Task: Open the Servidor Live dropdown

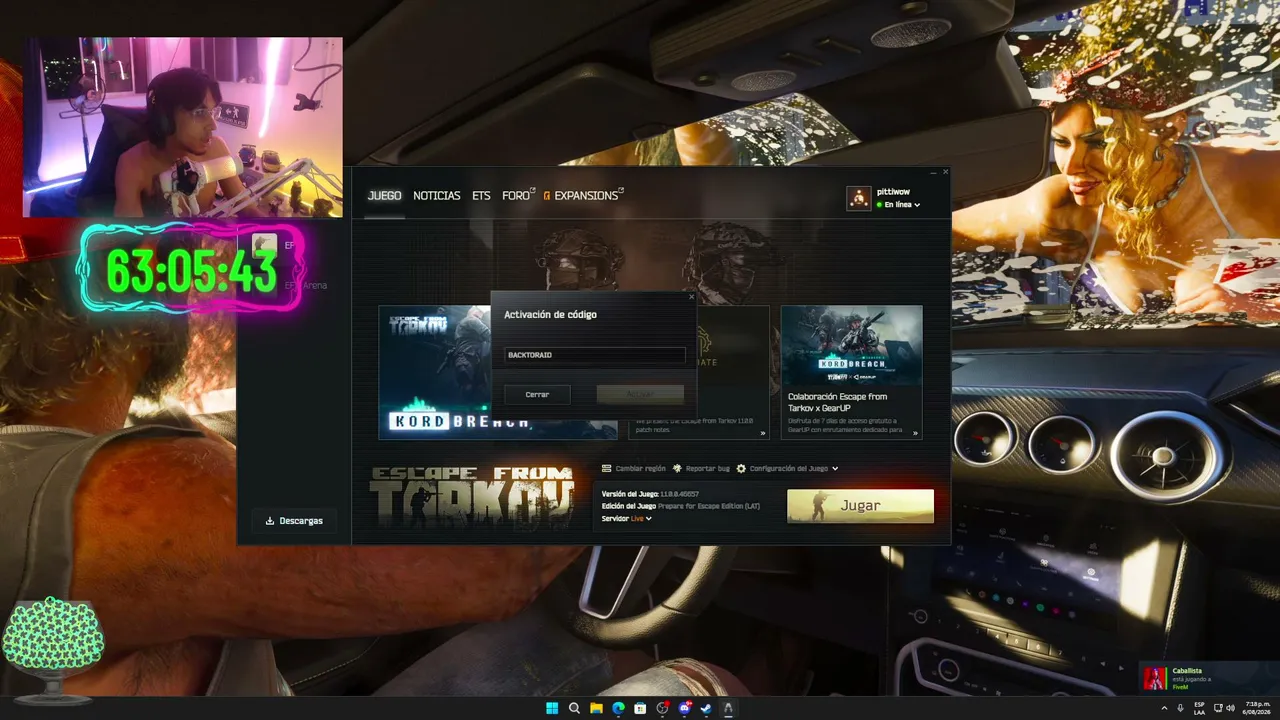Action: [x=641, y=519]
